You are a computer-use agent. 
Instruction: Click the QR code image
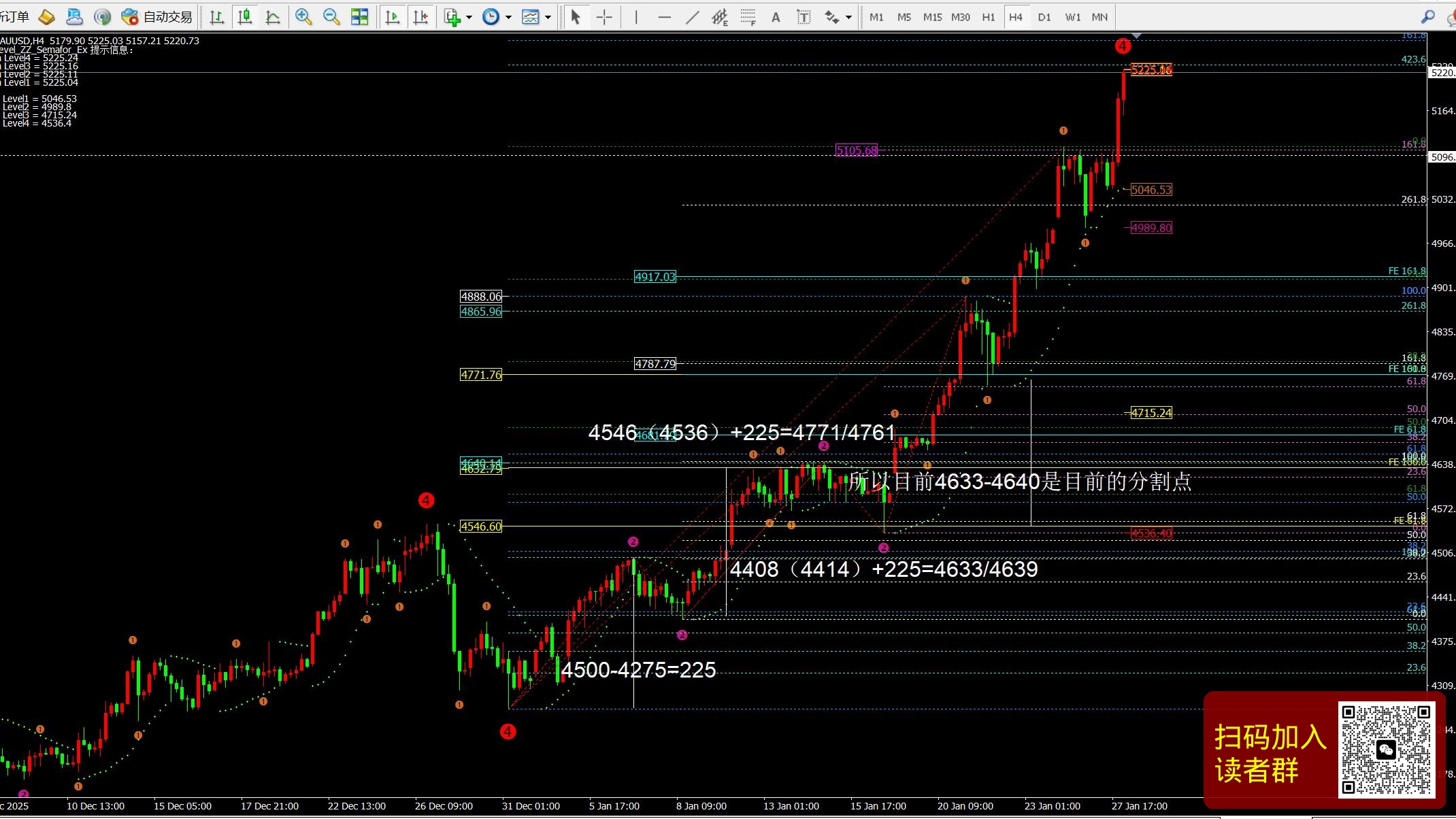(x=1386, y=750)
